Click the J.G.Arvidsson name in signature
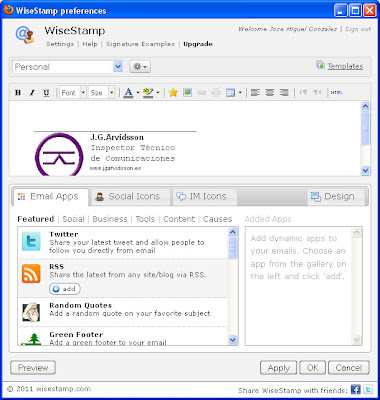The image size is (380, 400). [117, 137]
